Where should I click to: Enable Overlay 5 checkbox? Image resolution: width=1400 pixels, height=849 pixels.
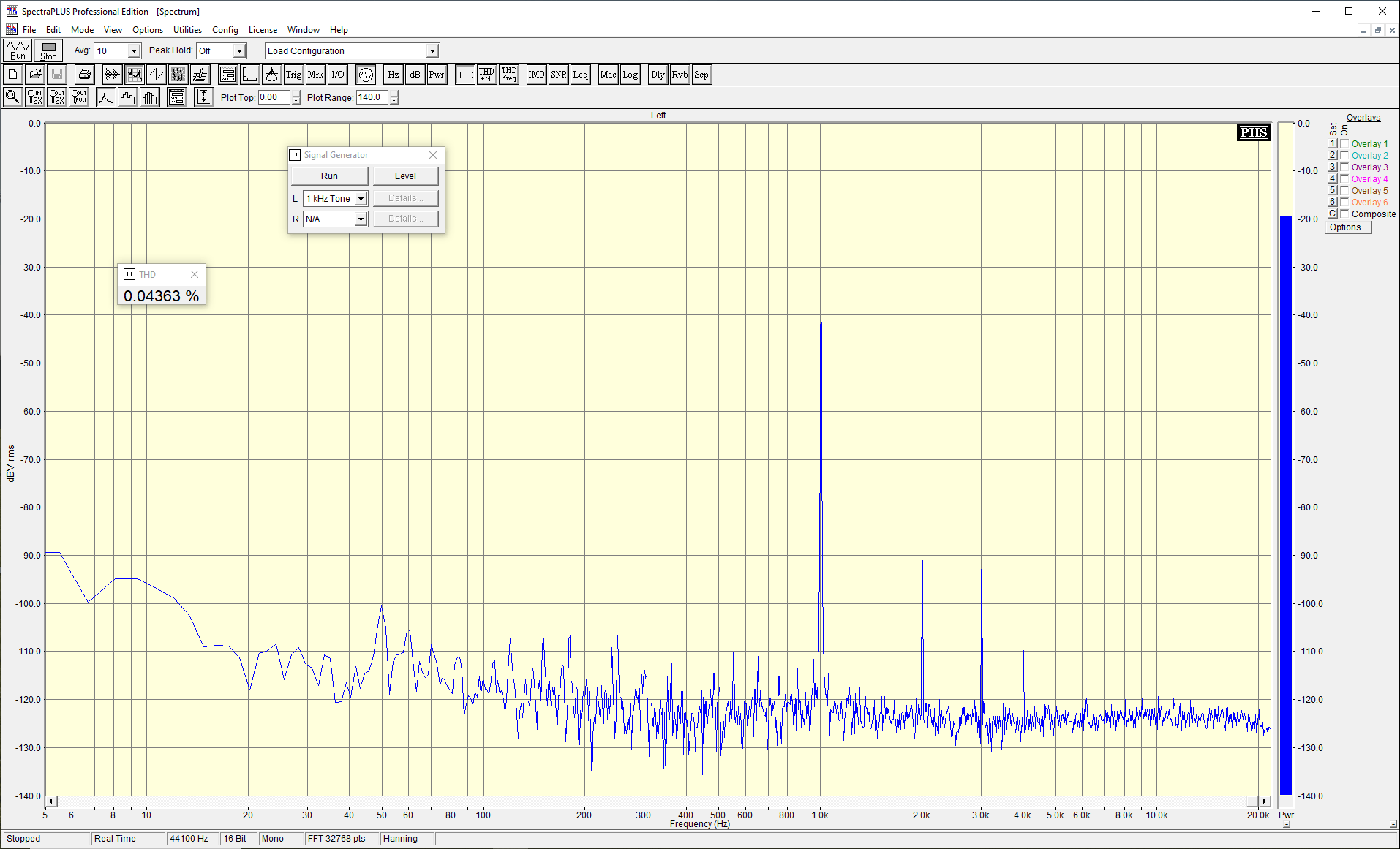(1344, 190)
